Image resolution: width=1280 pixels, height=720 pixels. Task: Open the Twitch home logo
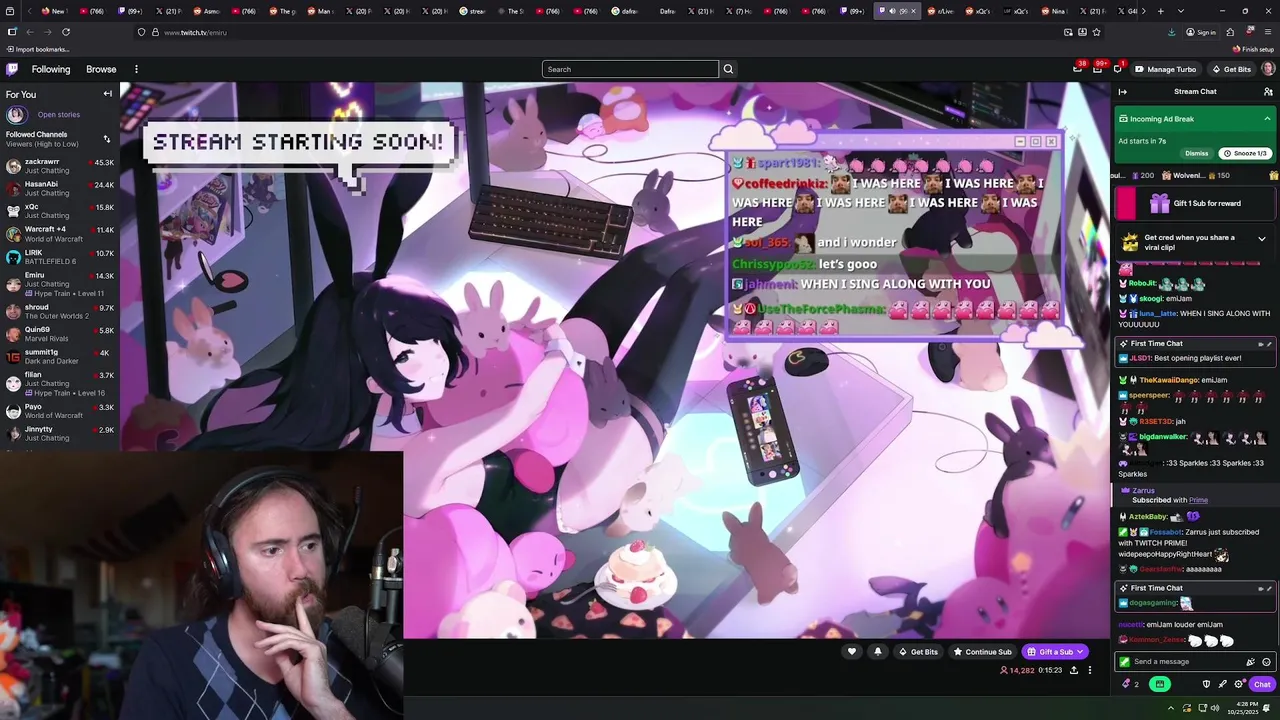pos(12,69)
